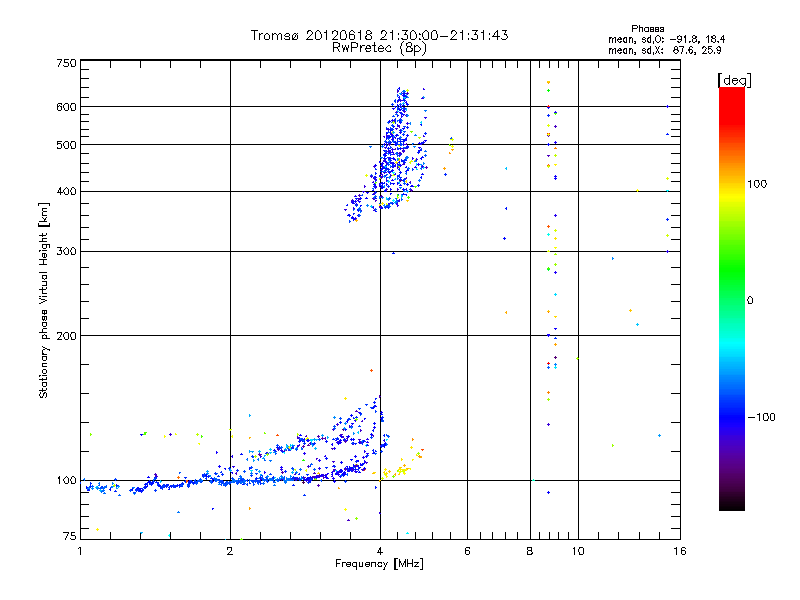800x600 pixels.
Task: Click the subtitle 'RwPretec (8p)'
Action: click(x=379, y=48)
